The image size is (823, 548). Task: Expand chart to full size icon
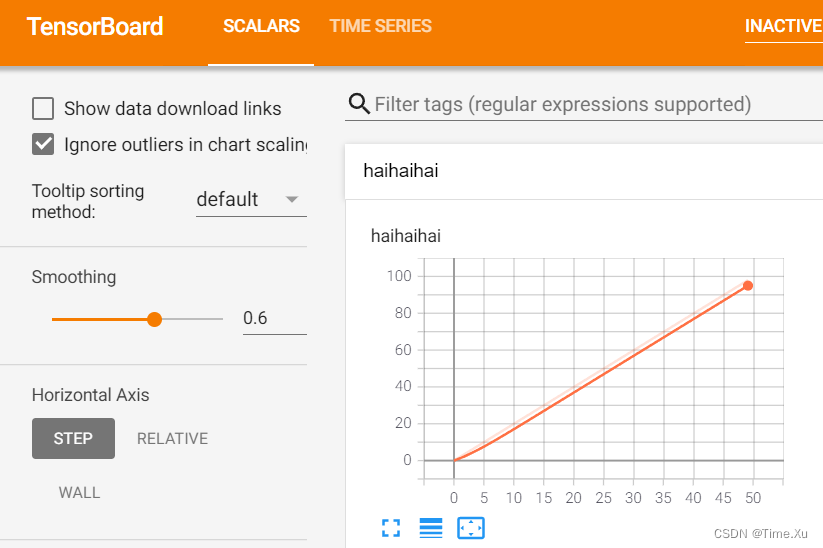coord(391,528)
